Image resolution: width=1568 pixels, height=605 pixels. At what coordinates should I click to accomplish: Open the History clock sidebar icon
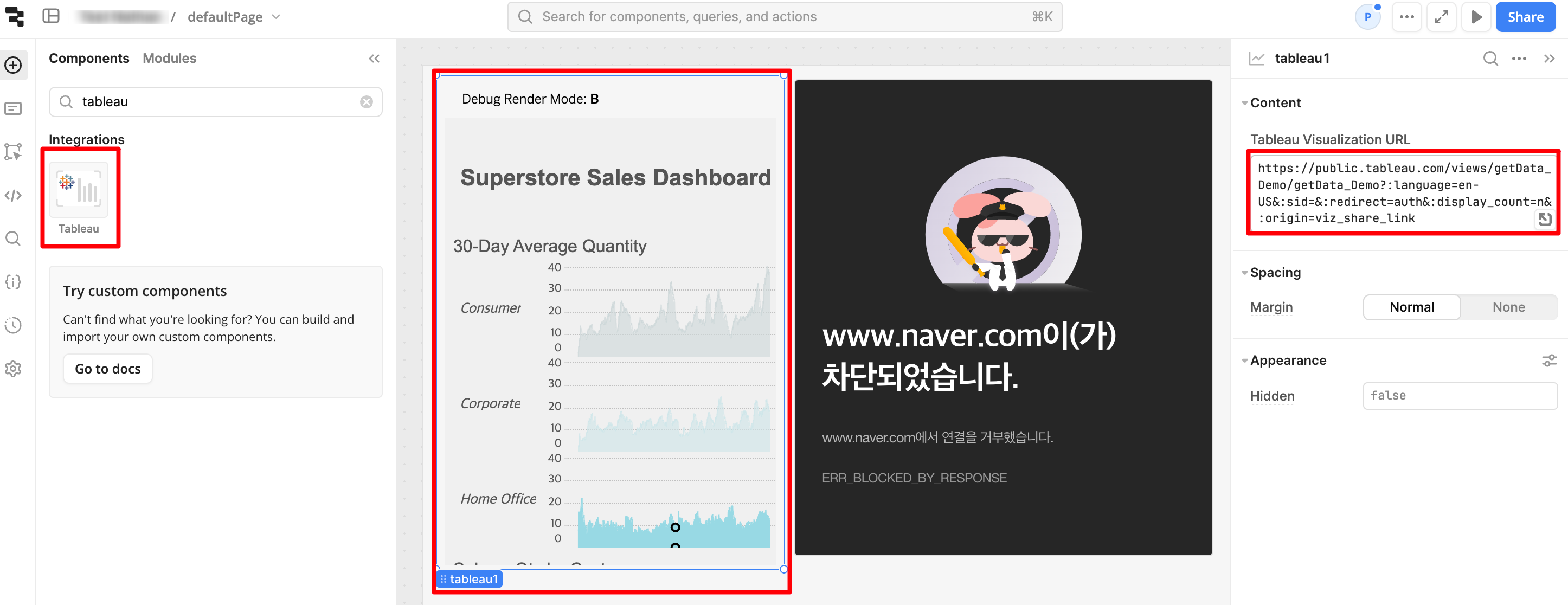[x=14, y=325]
